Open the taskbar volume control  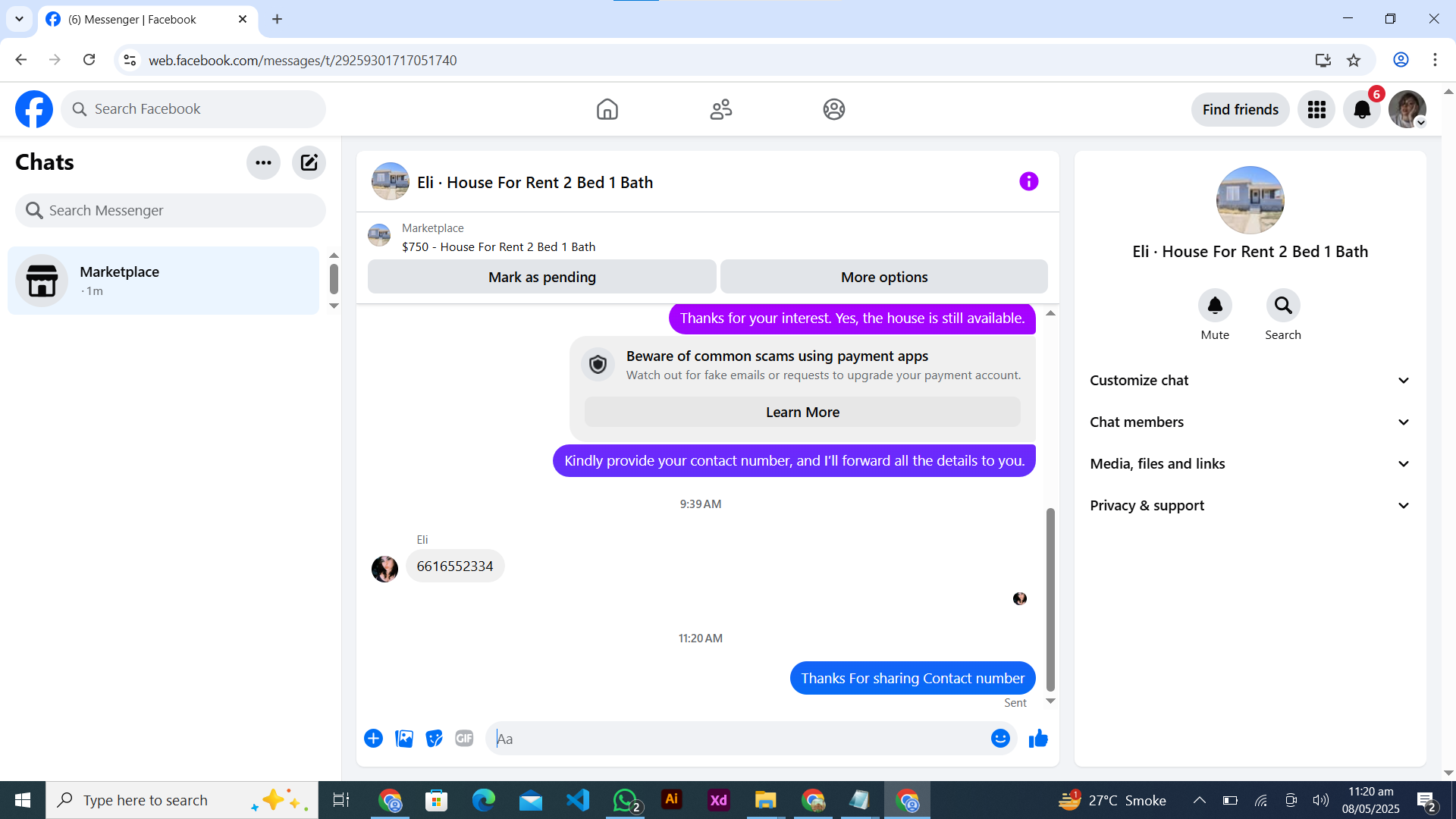[1321, 800]
